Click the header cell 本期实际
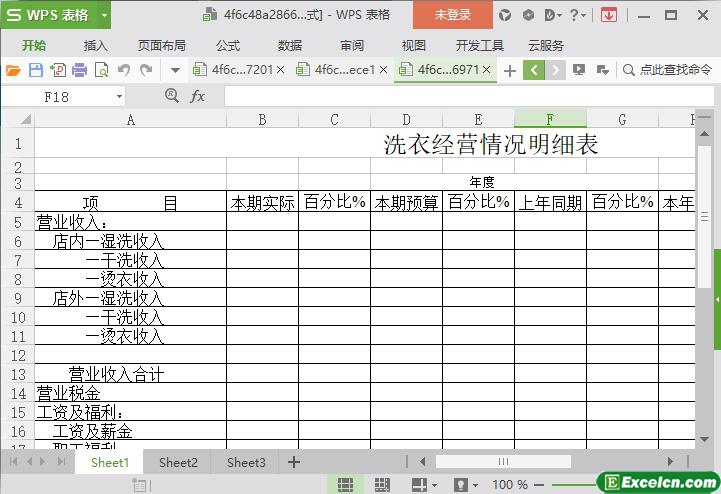Viewport: 721px width, 494px height. [x=263, y=202]
